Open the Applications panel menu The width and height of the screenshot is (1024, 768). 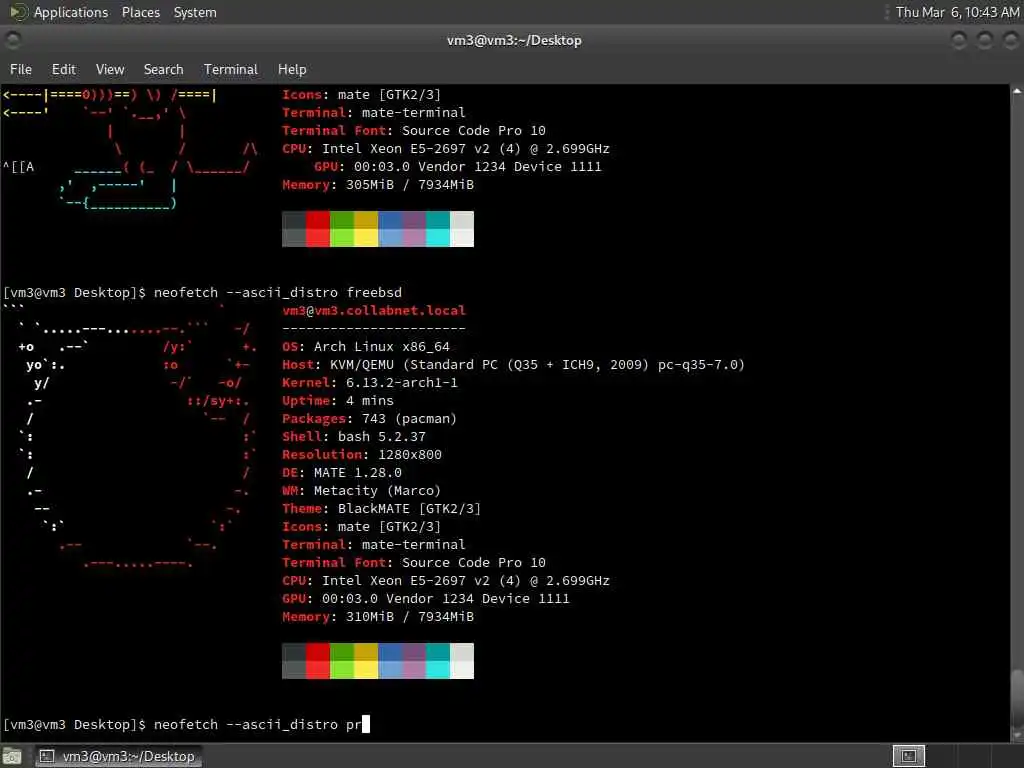pyautogui.click(x=71, y=12)
